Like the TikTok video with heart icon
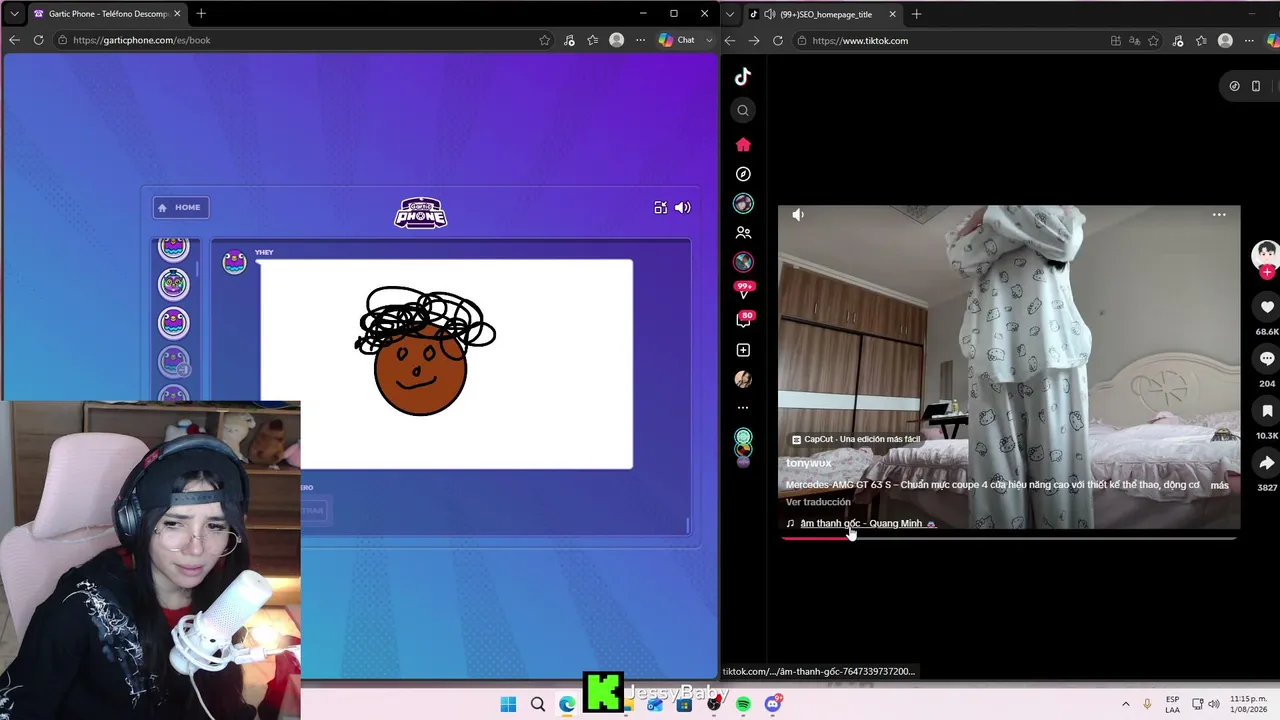This screenshot has width=1280, height=720. click(x=1267, y=307)
